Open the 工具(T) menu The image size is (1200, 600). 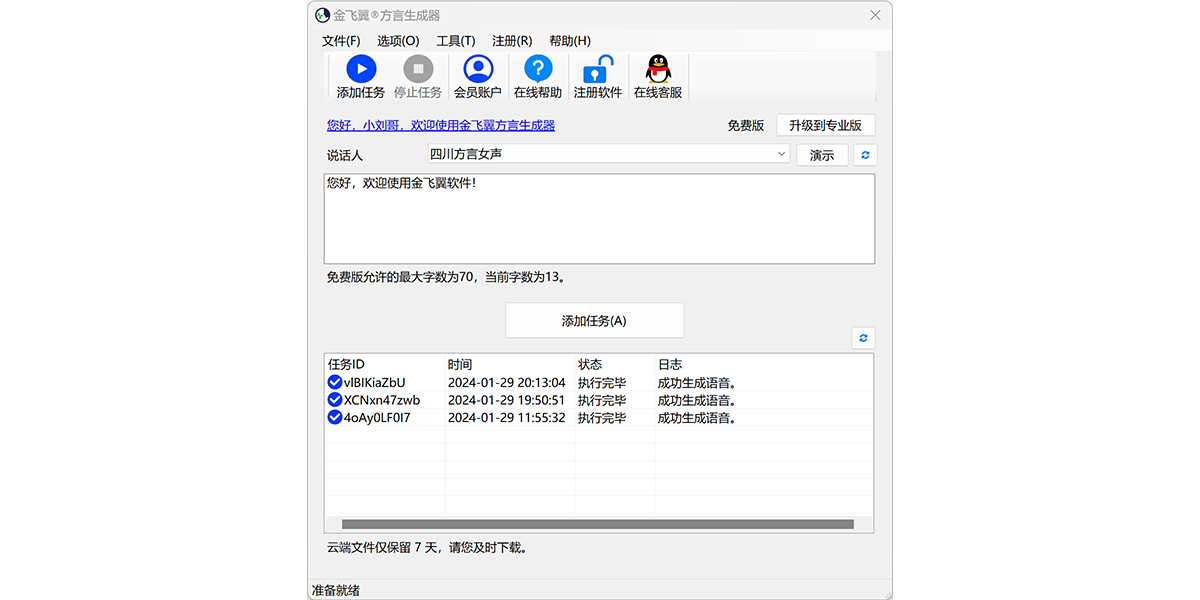point(456,41)
